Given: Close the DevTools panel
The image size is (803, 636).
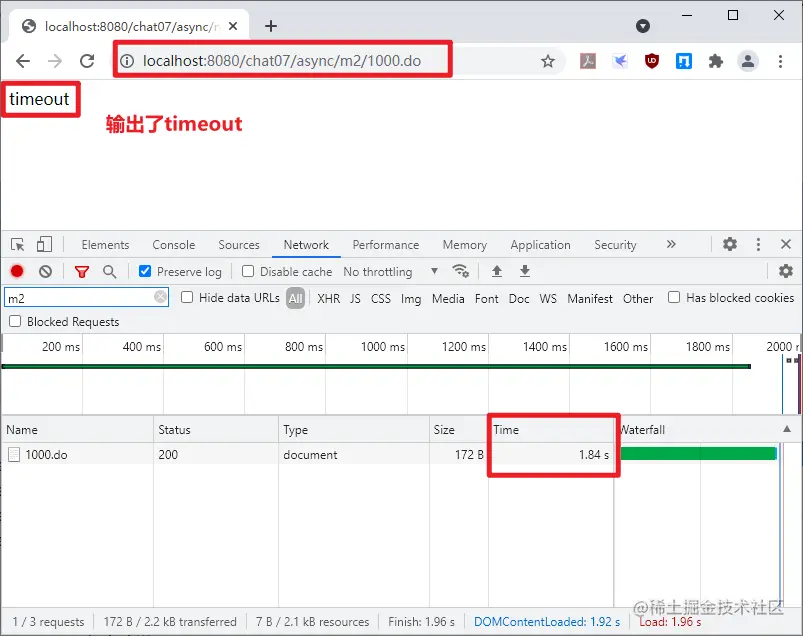Looking at the screenshot, I should [786, 244].
